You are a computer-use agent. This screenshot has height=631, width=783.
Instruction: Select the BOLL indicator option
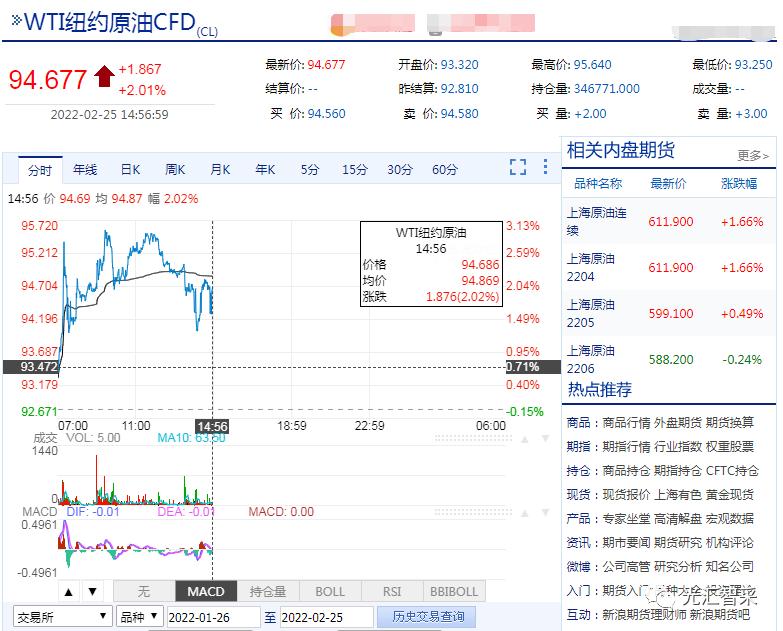[x=330, y=592]
